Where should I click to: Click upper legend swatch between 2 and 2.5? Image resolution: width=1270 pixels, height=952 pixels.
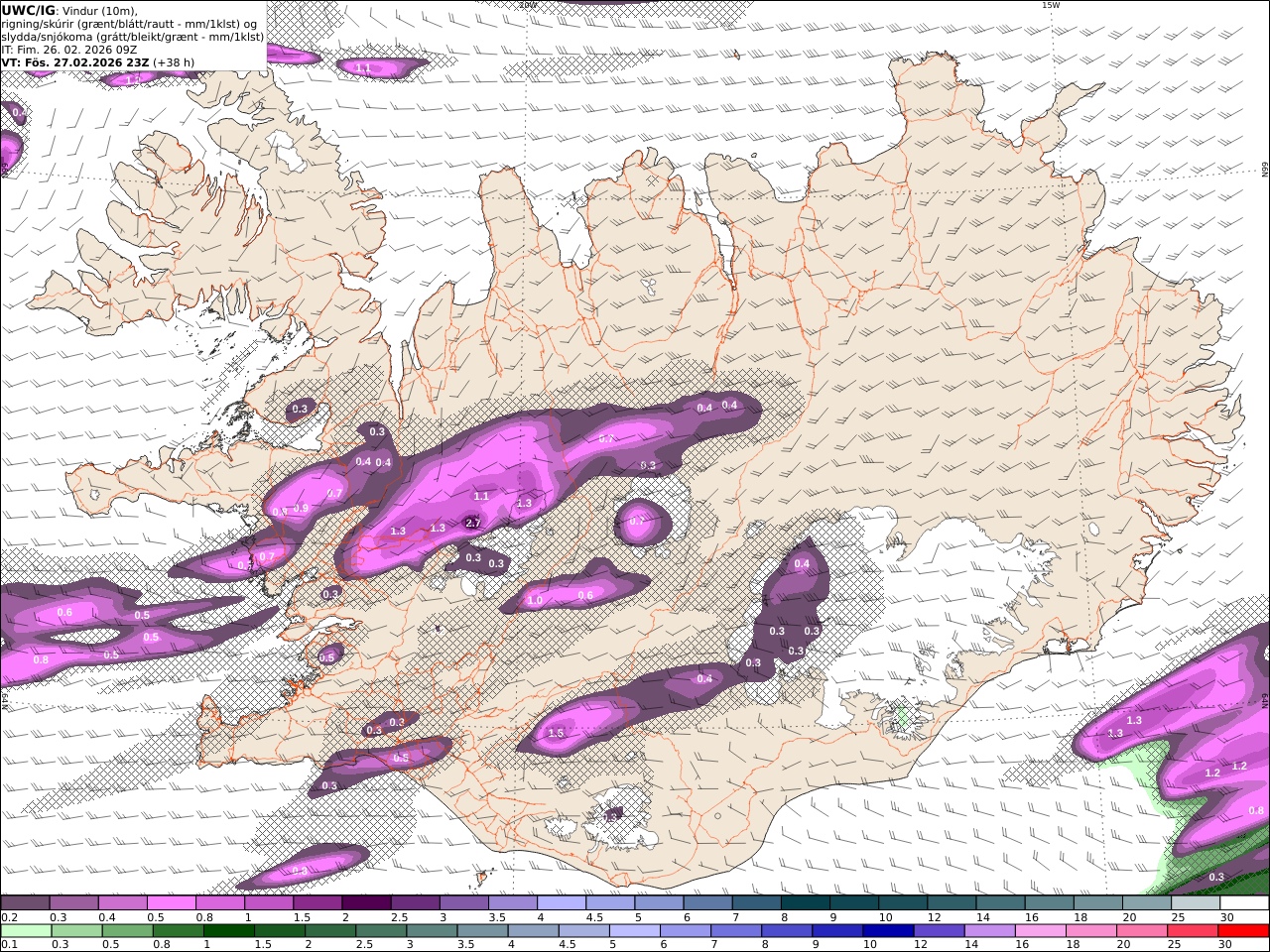click(x=366, y=903)
